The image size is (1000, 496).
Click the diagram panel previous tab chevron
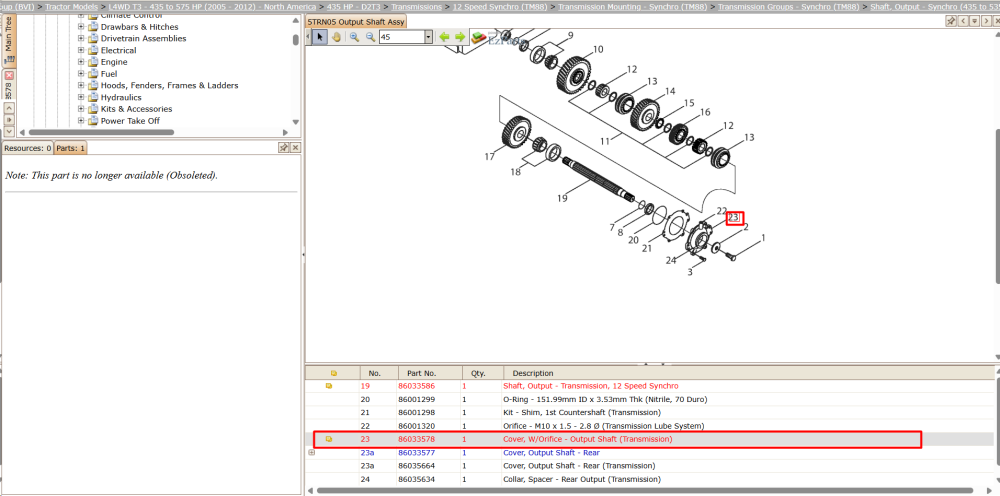point(964,21)
